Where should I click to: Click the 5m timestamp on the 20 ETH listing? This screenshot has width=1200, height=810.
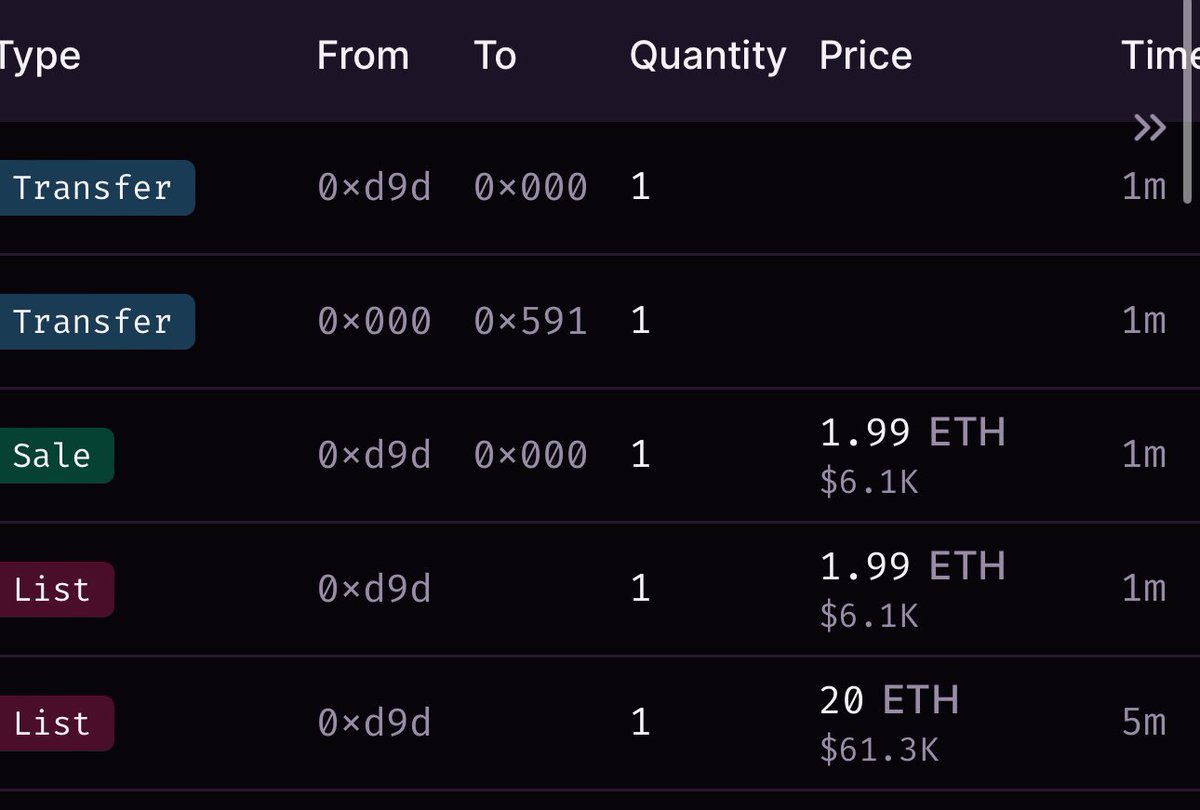1144,722
